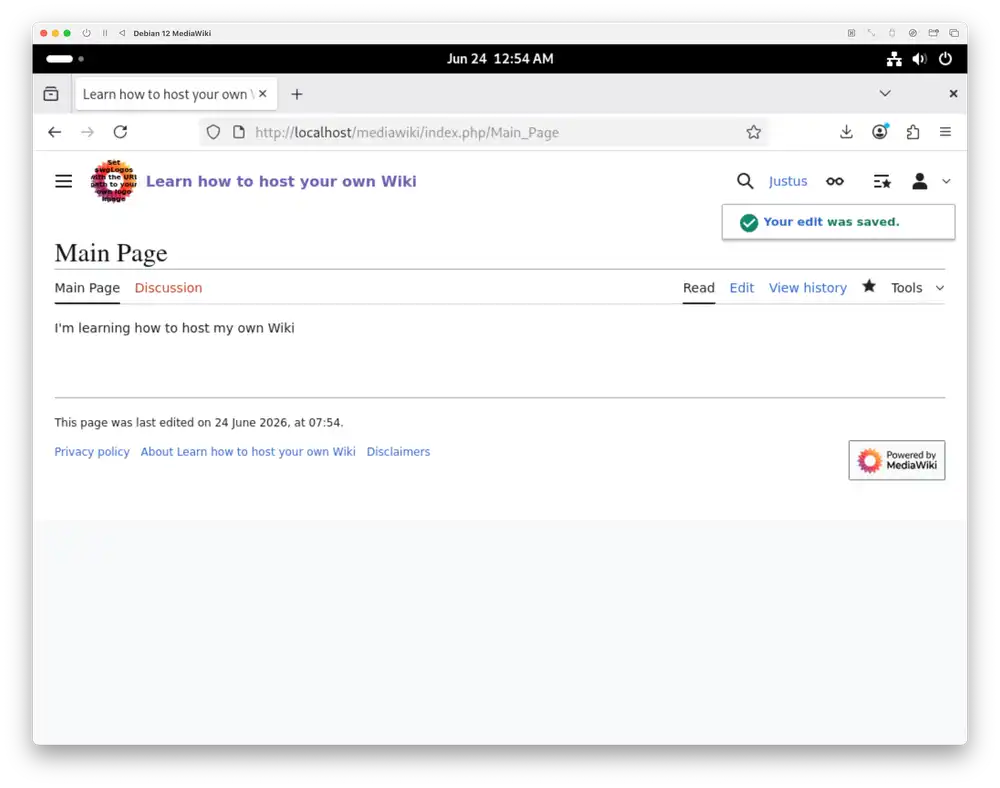
Task: Open the power menu icon in top bar
Action: [945, 59]
